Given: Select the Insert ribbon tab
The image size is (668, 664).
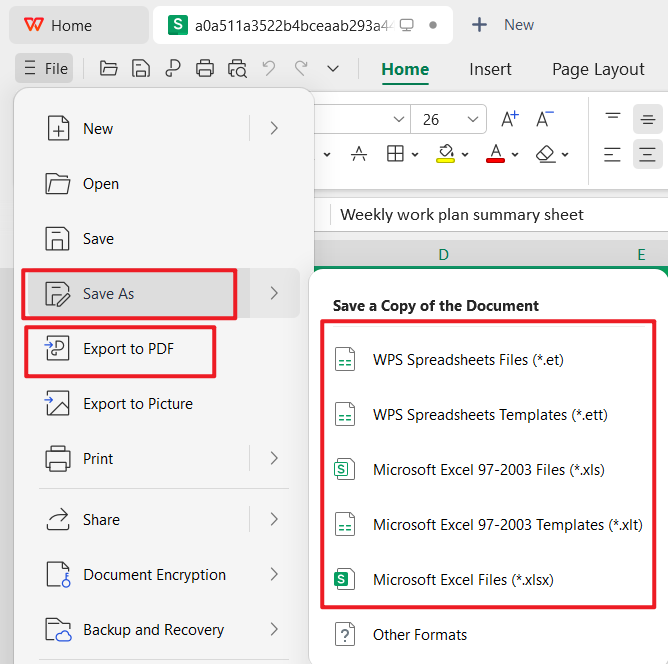Looking at the screenshot, I should (x=490, y=69).
